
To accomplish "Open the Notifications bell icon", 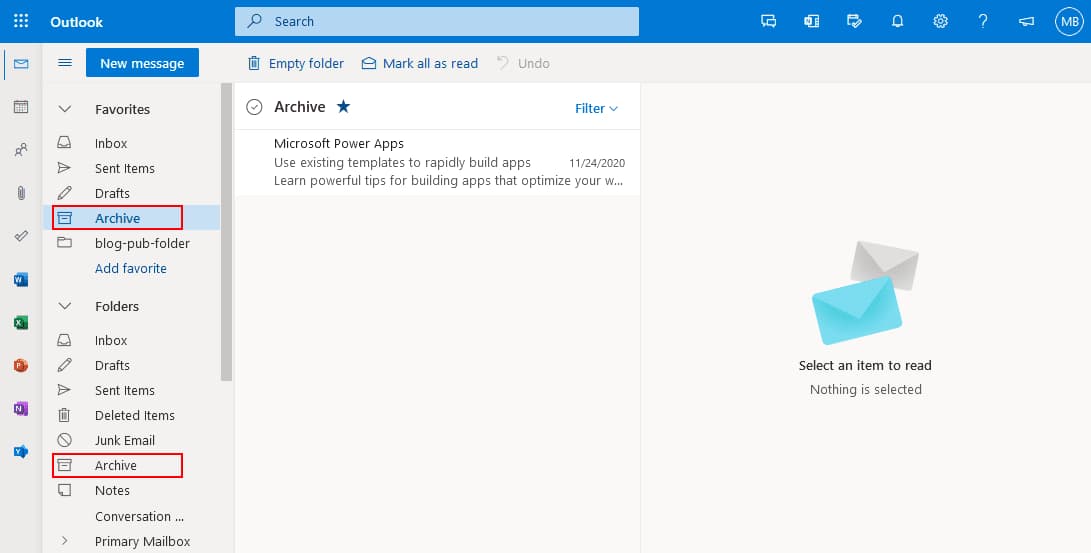I will coord(897,21).
